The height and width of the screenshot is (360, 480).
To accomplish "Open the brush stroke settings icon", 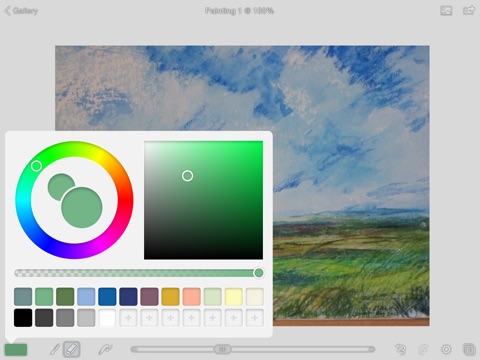I will click(105, 349).
